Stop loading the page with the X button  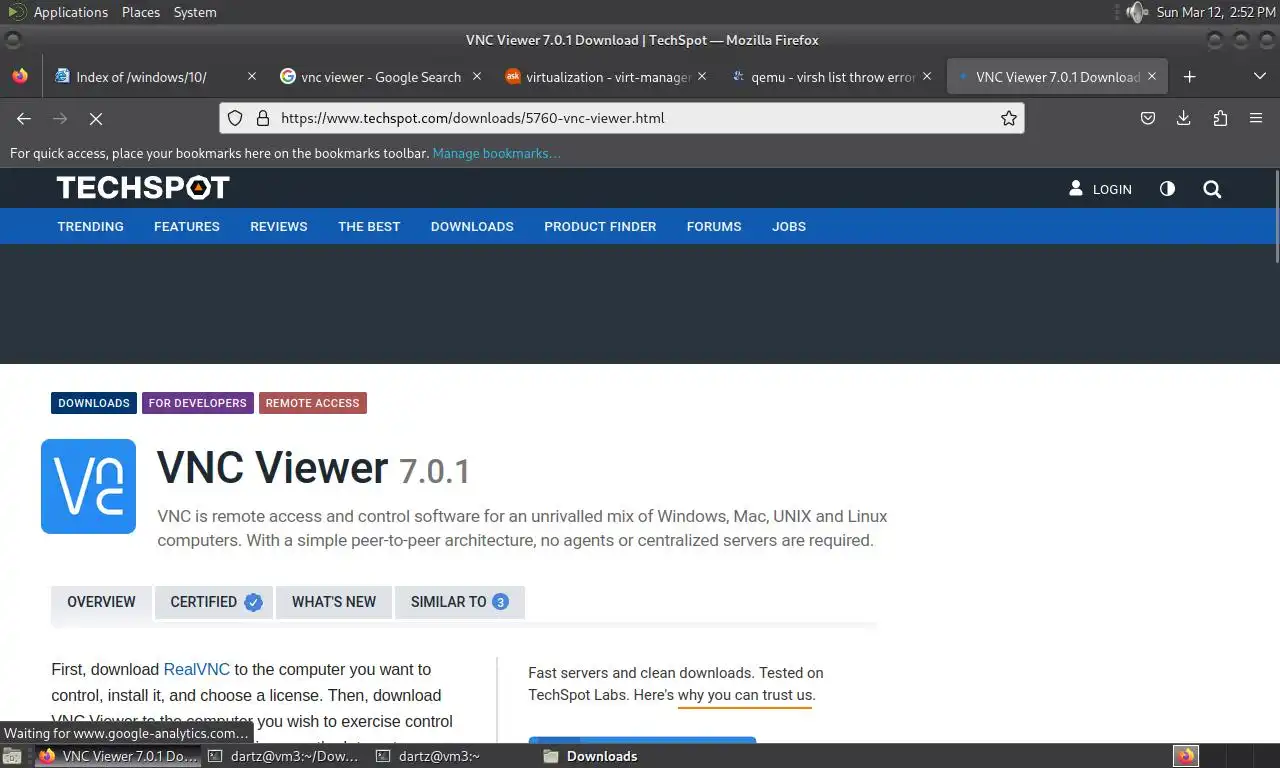click(96, 118)
